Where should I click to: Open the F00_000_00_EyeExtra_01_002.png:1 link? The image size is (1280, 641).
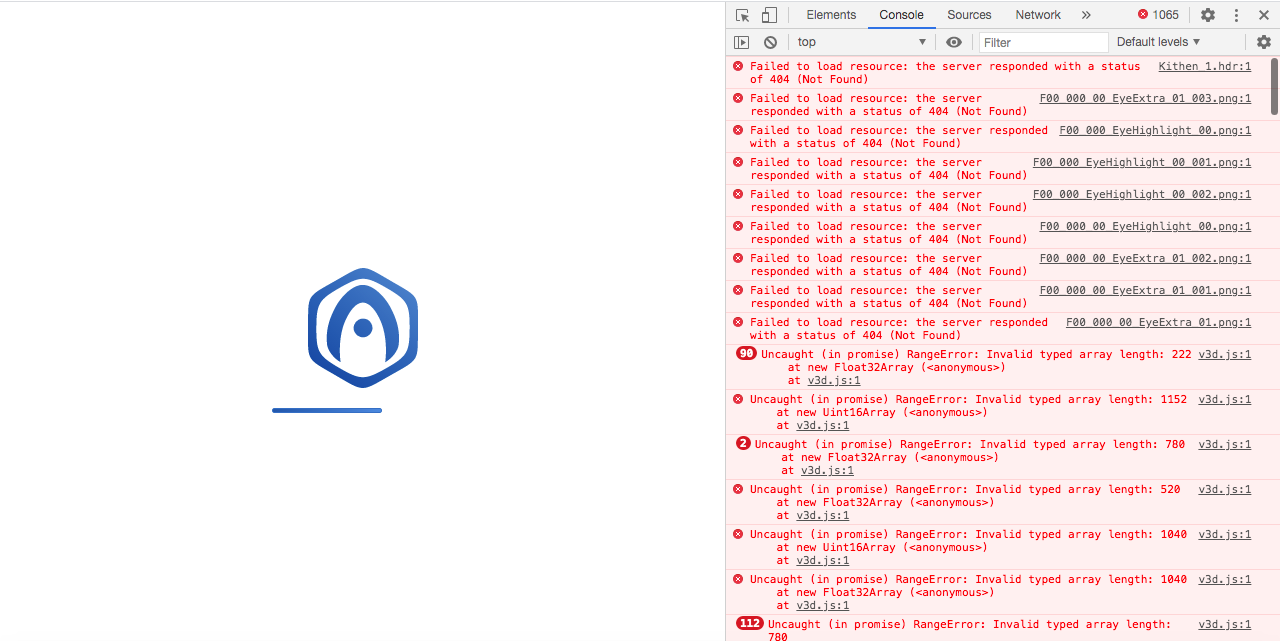click(x=1145, y=258)
